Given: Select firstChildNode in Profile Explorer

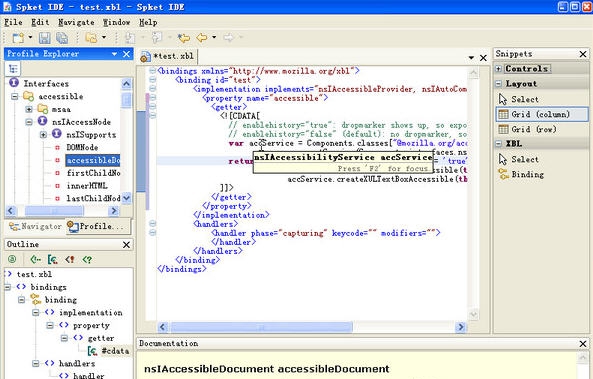Looking at the screenshot, I should 93,173.
